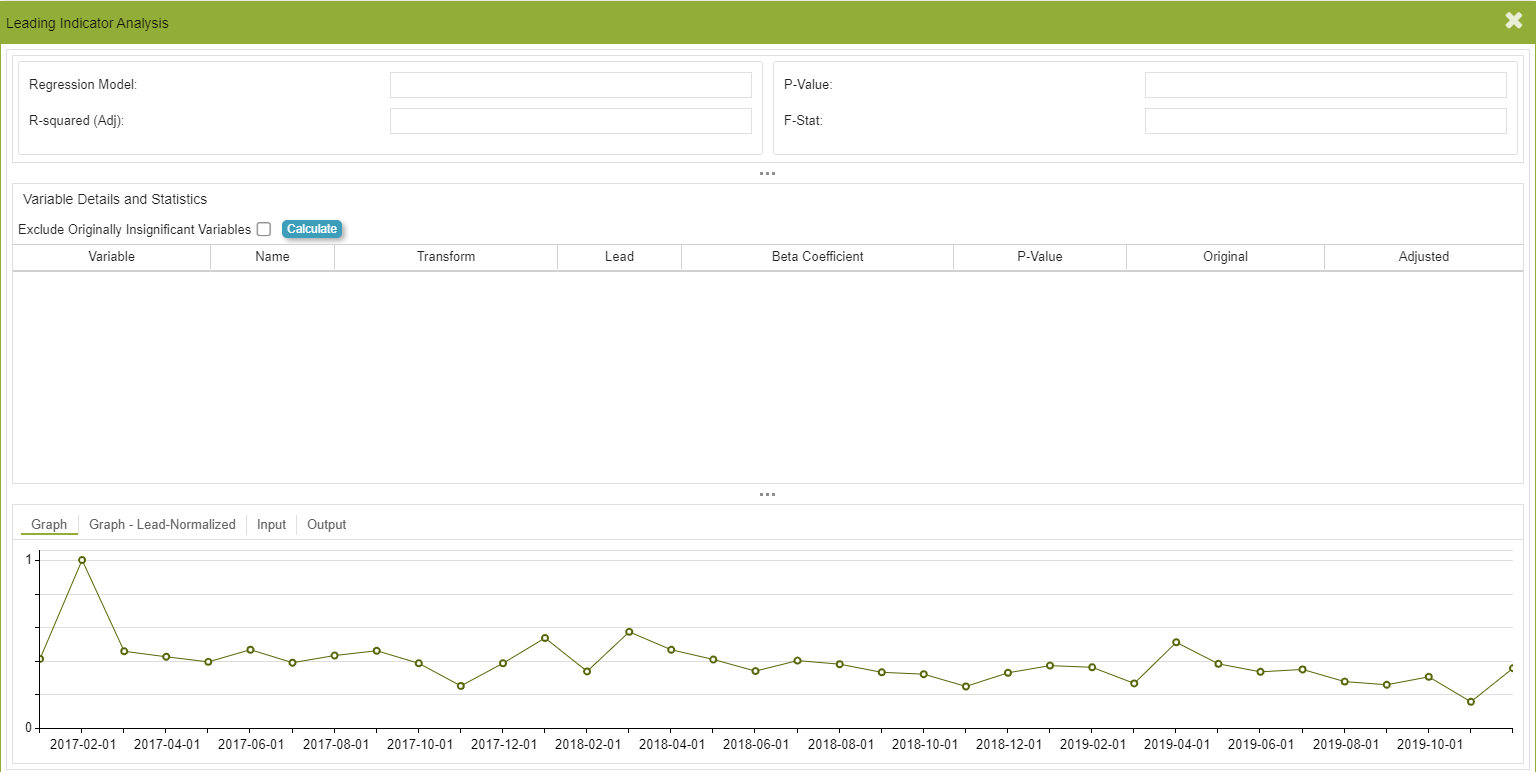Click the peak data point at 2017-02-01

(82, 560)
